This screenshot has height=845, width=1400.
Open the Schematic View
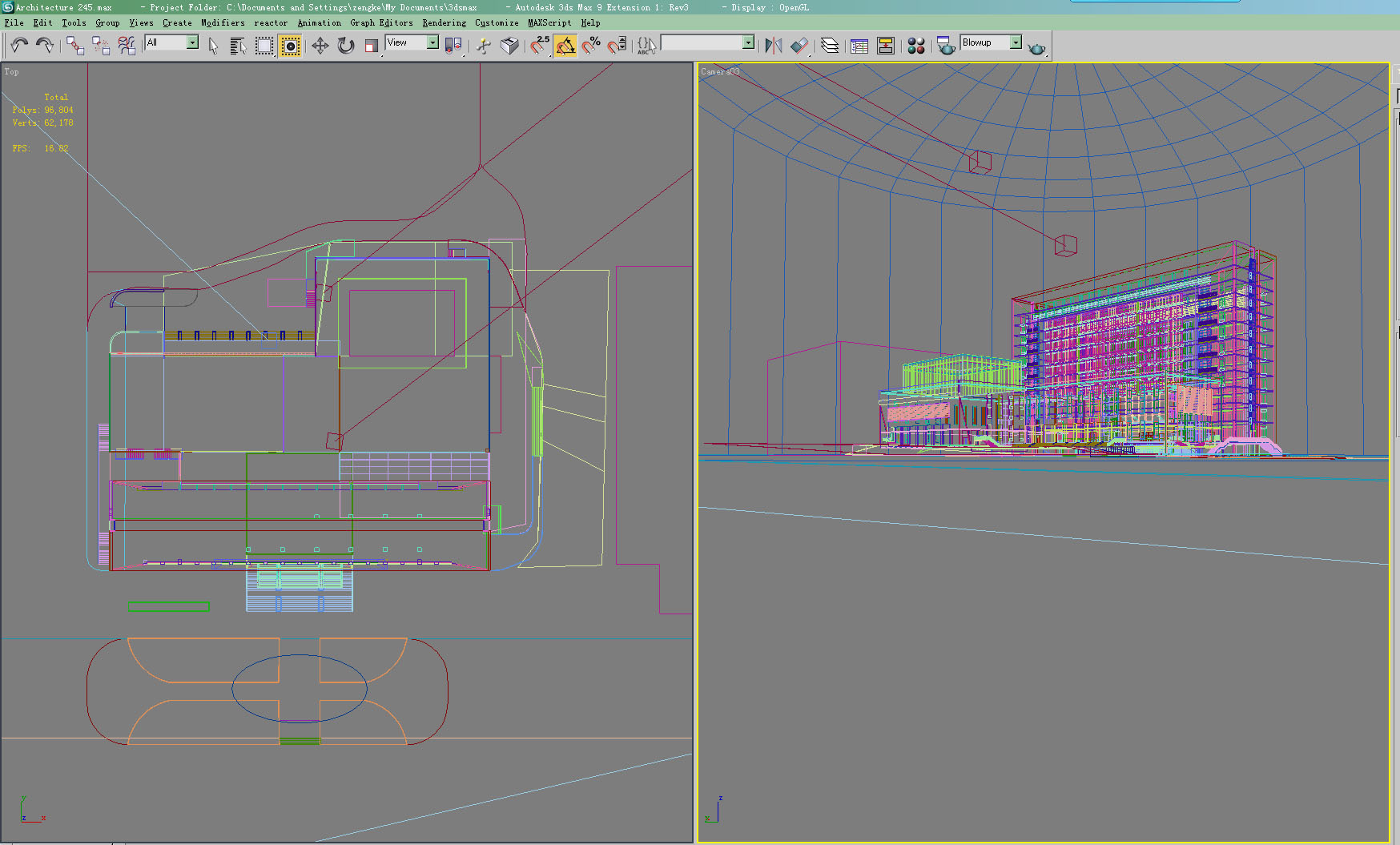click(886, 46)
